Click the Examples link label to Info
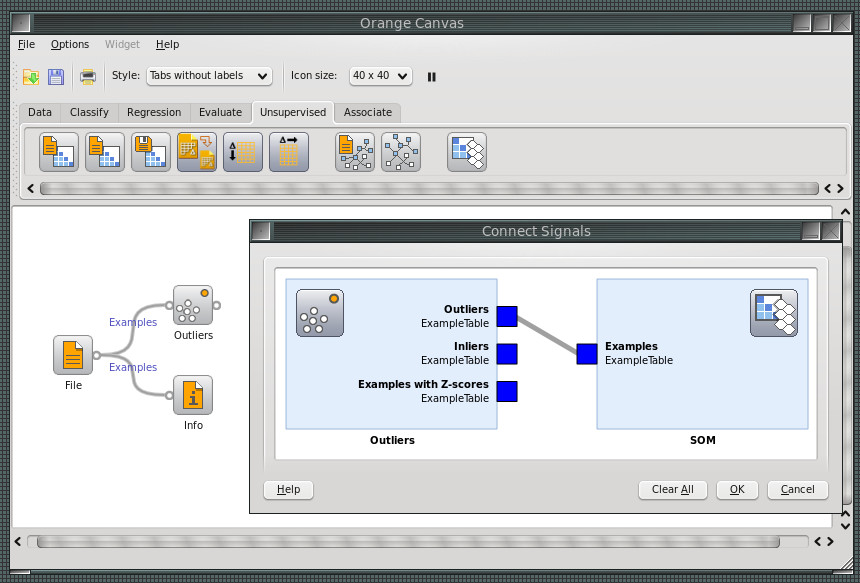Viewport: 860px width, 583px height. 133,367
